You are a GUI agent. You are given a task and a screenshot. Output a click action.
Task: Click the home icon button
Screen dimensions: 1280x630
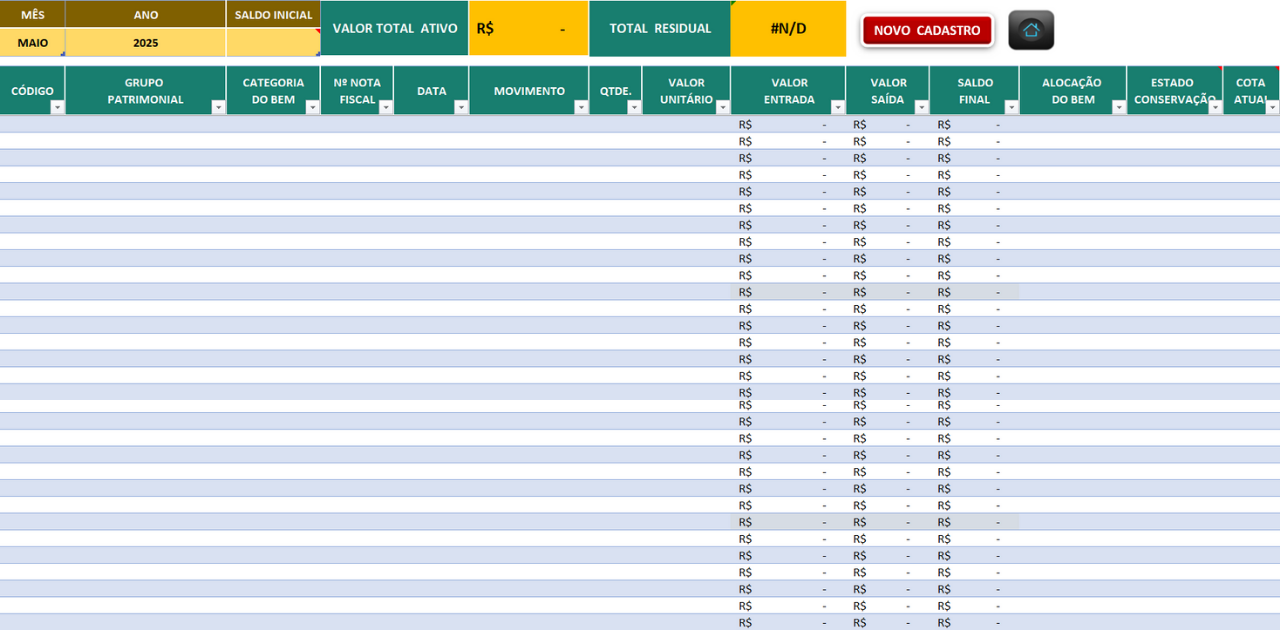pyautogui.click(x=1031, y=30)
